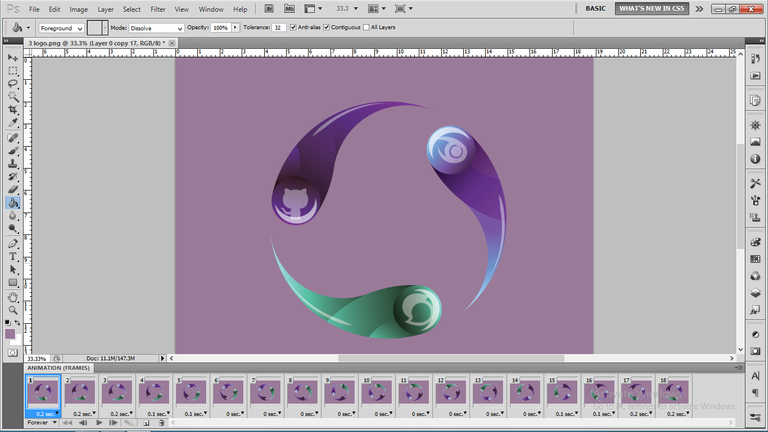Select the Path Selection tool
The width and height of the screenshot is (768, 432).
13,270
